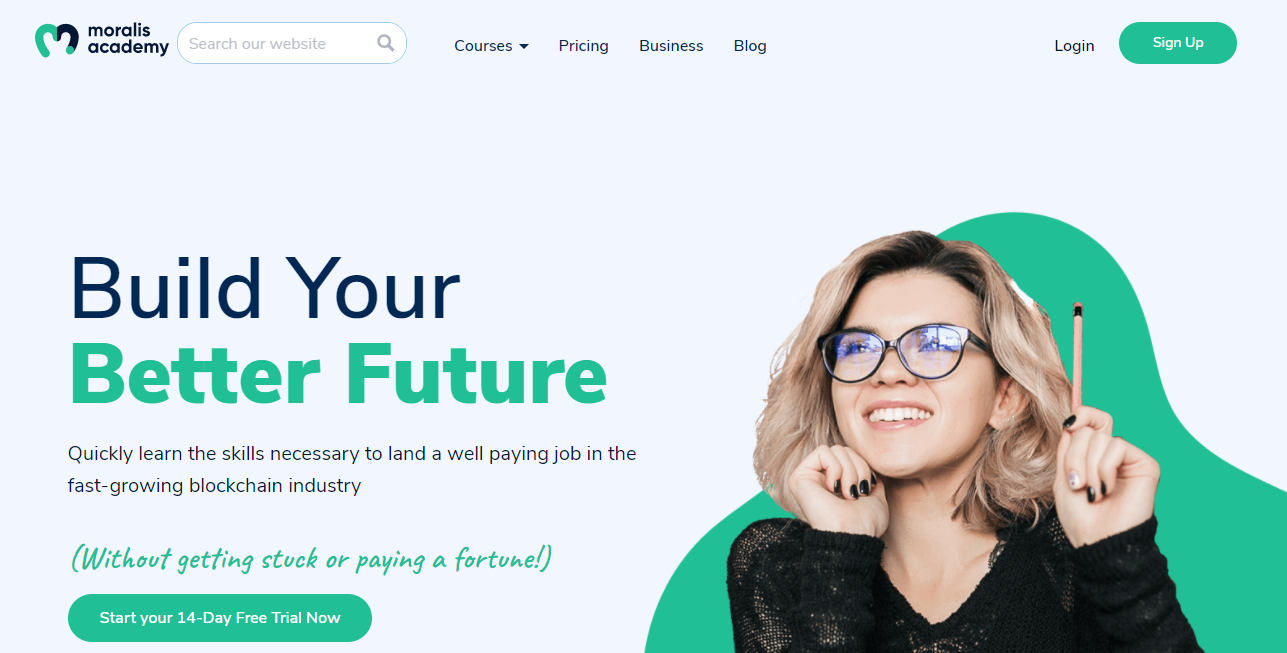Viewport: 1287px width, 653px height.
Task: Click the green Sign Up button
Action: pyautogui.click(x=1178, y=43)
